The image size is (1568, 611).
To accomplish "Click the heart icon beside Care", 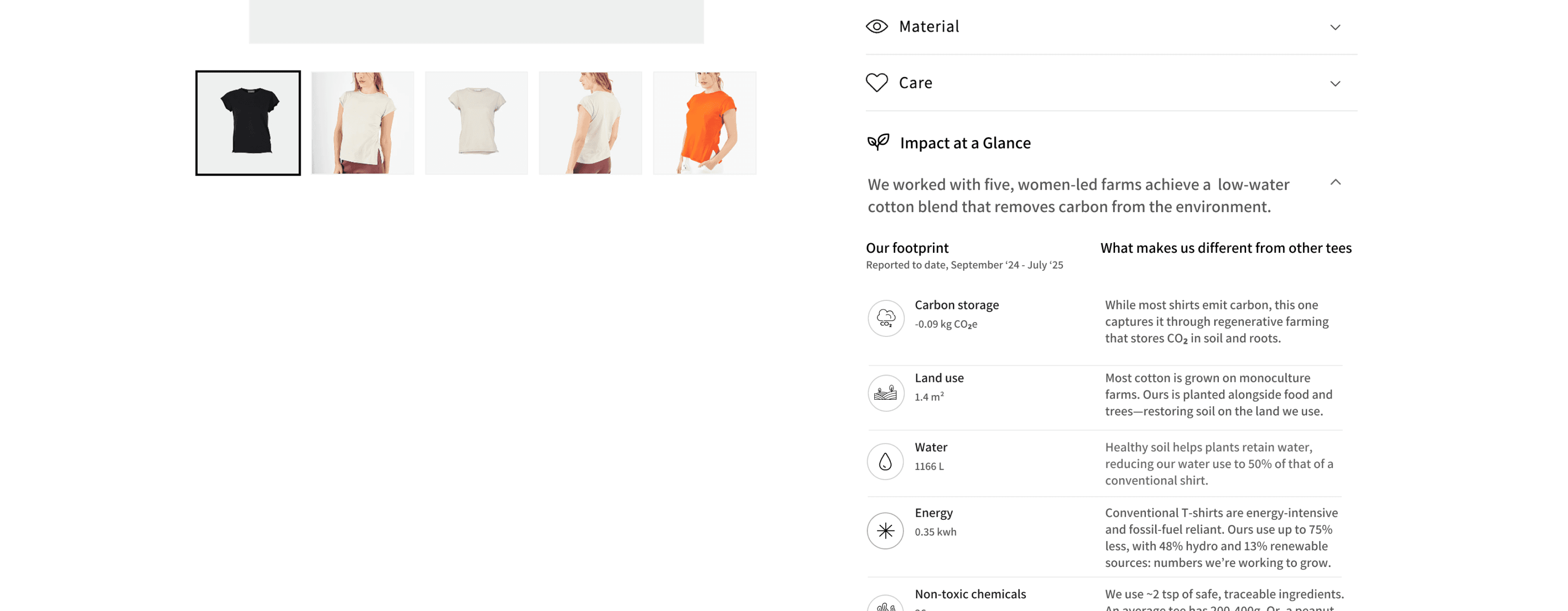I will tap(876, 82).
